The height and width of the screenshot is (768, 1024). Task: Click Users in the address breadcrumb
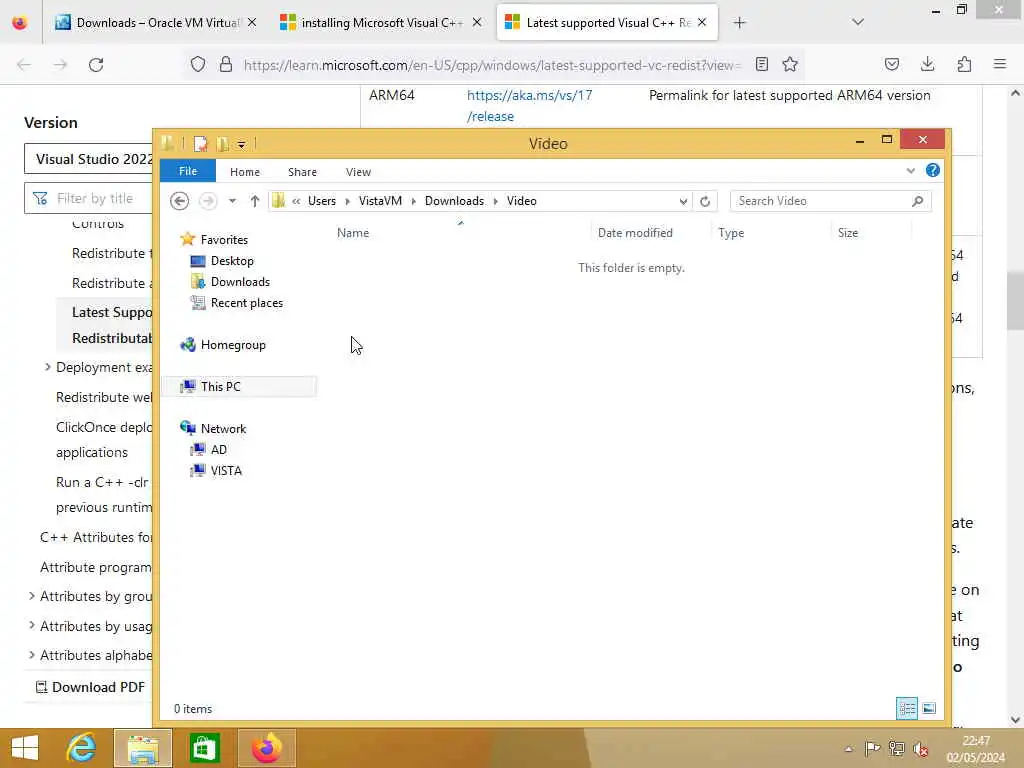[321, 201]
